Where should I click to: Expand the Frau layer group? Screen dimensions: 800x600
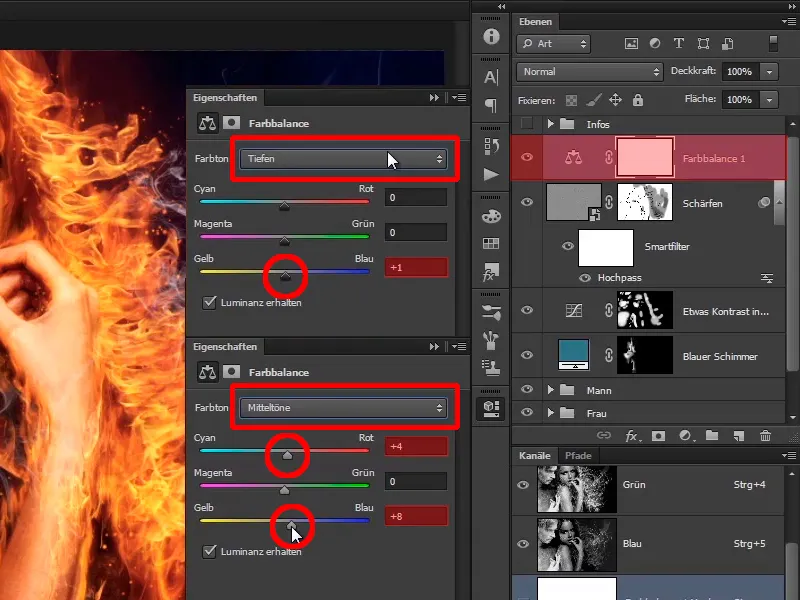coord(550,413)
